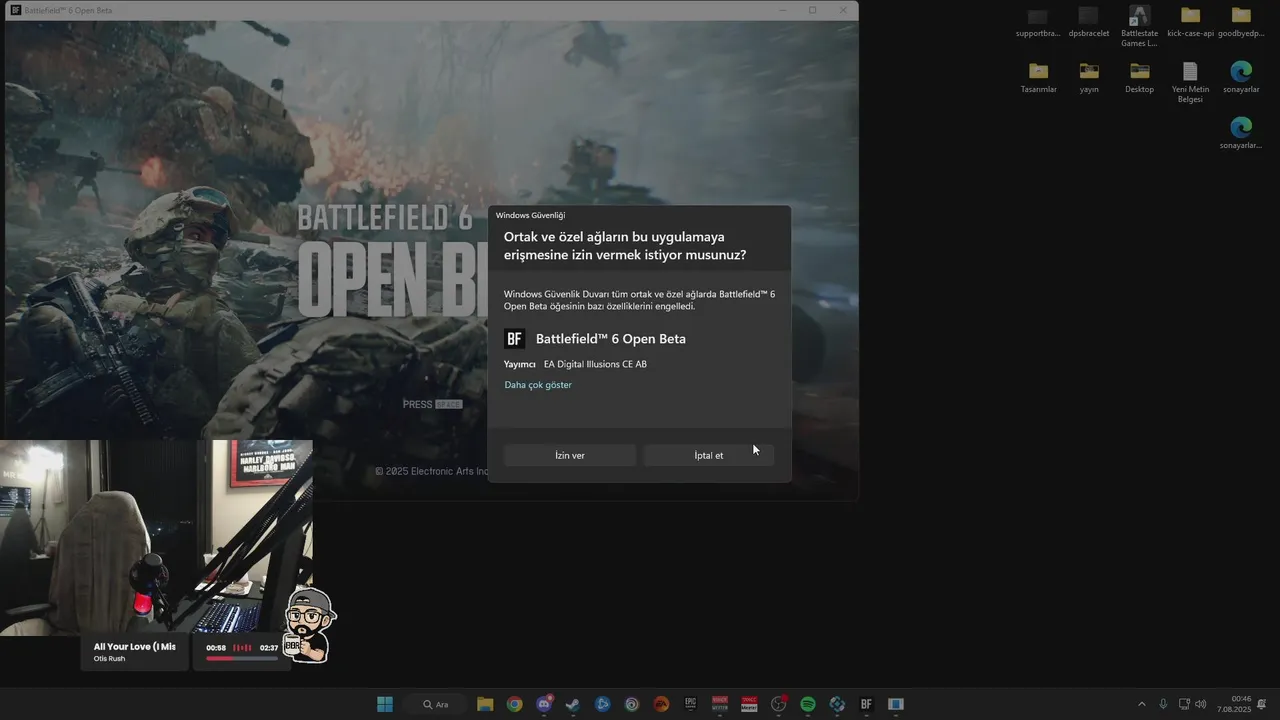Open Epic Games Launcher from the taskbar
Image resolution: width=1280 pixels, height=720 pixels.
click(691, 704)
